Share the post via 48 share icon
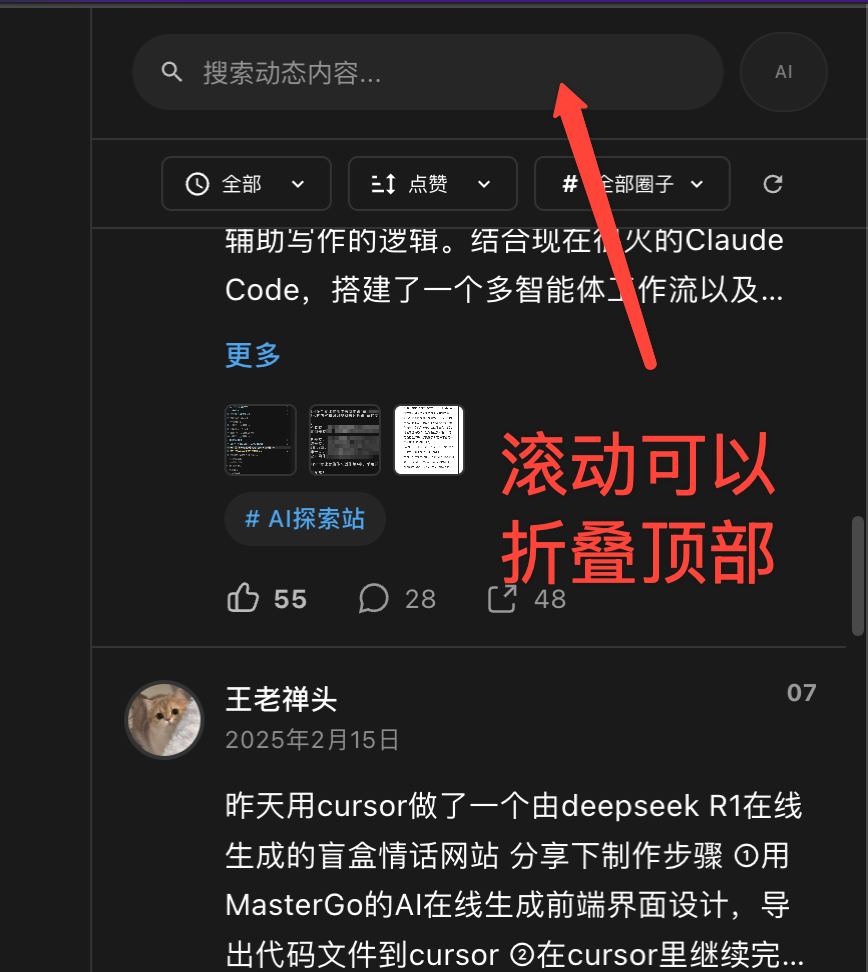 click(x=502, y=598)
